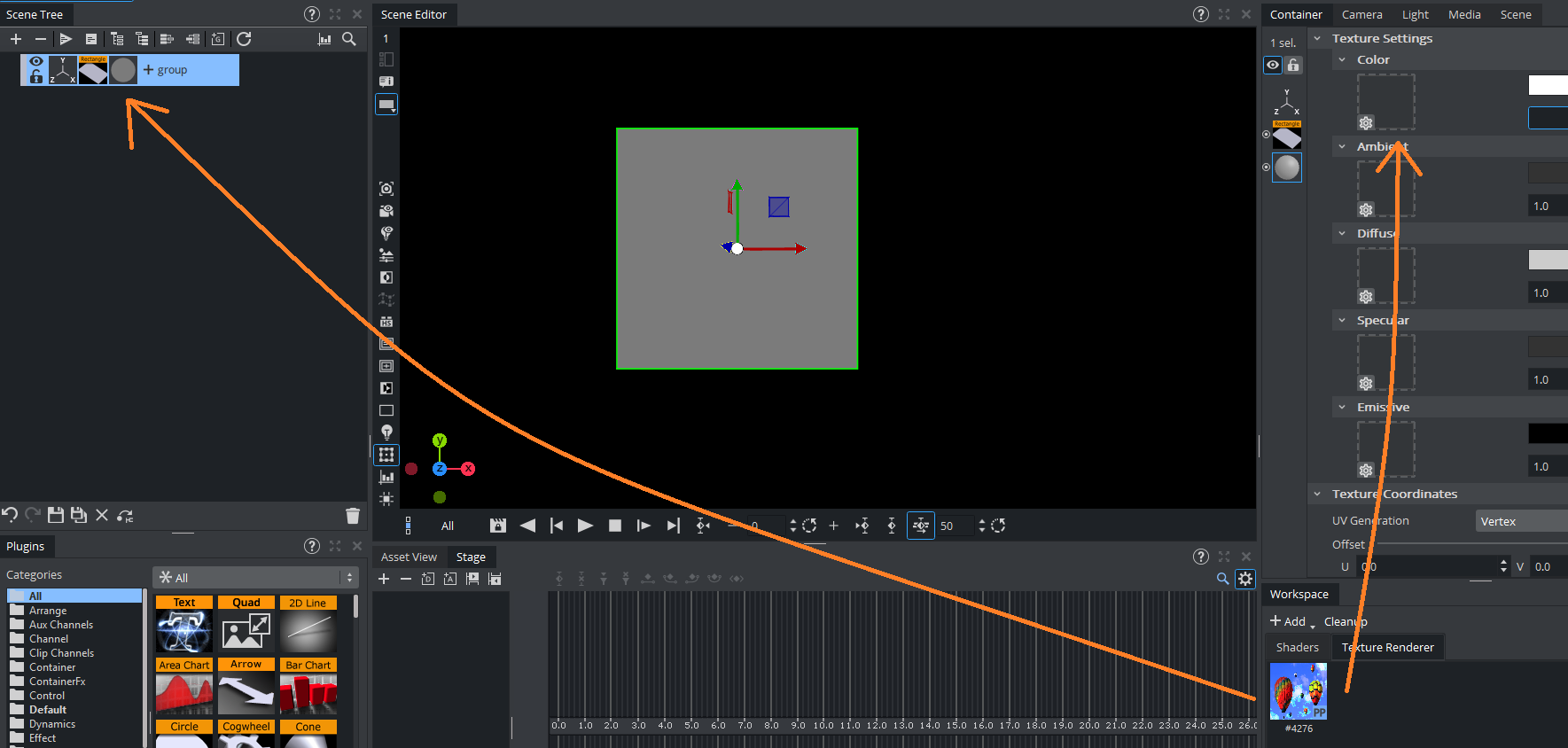Collapse the Diffuse section
1568x748 pixels.
tap(1342, 233)
